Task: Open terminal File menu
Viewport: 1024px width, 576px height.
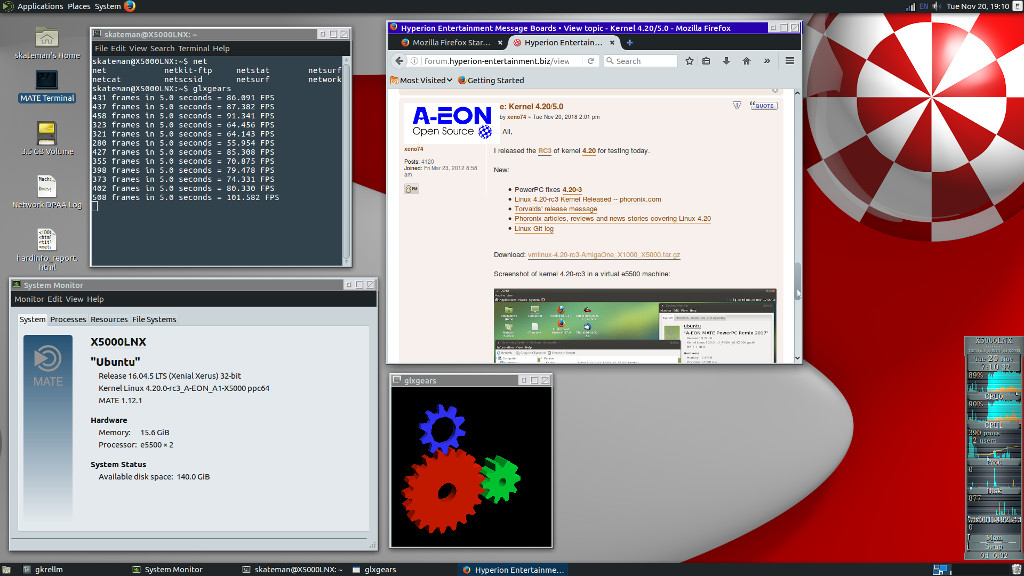Action: [x=101, y=48]
